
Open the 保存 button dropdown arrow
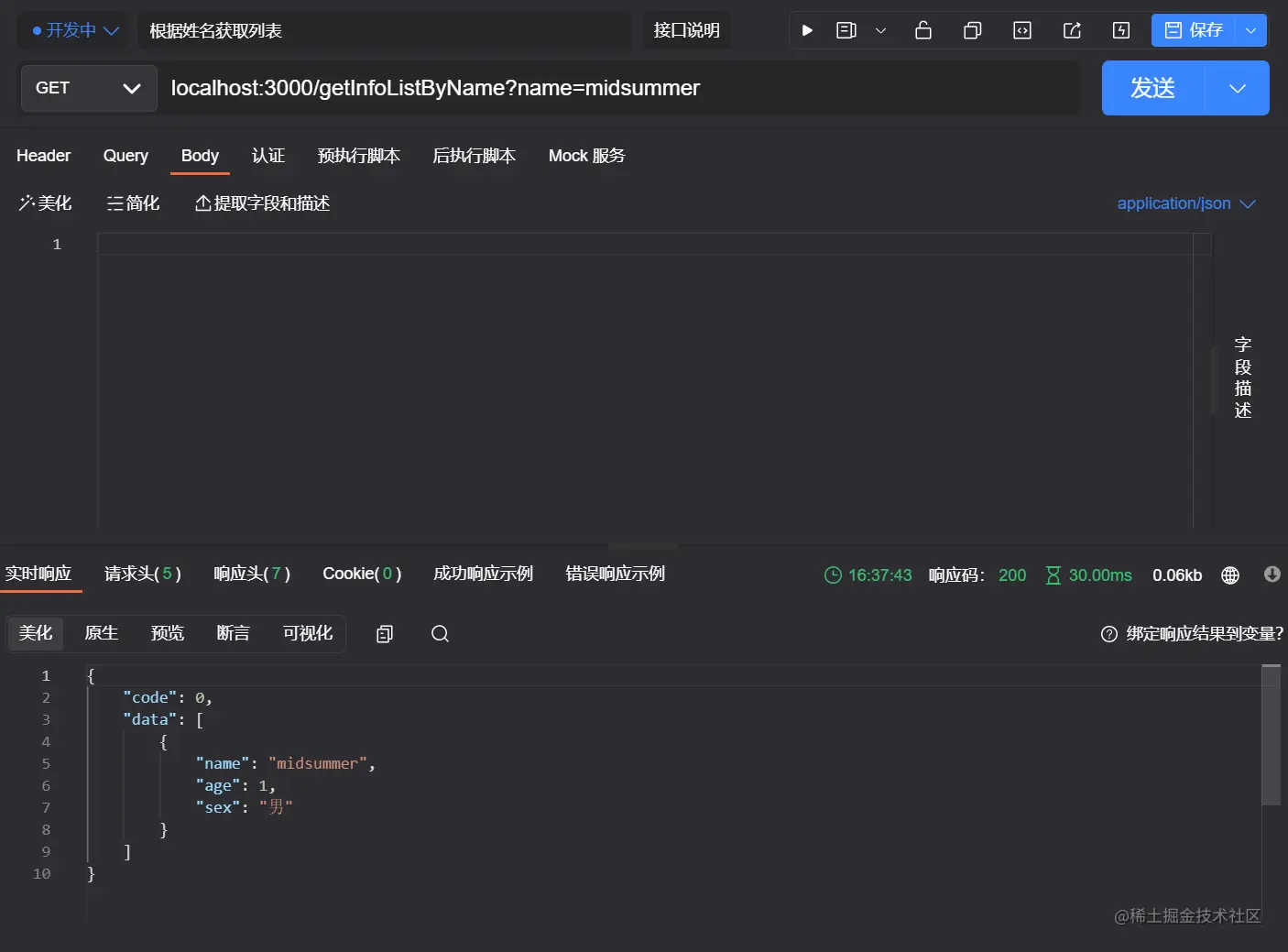[1251, 30]
